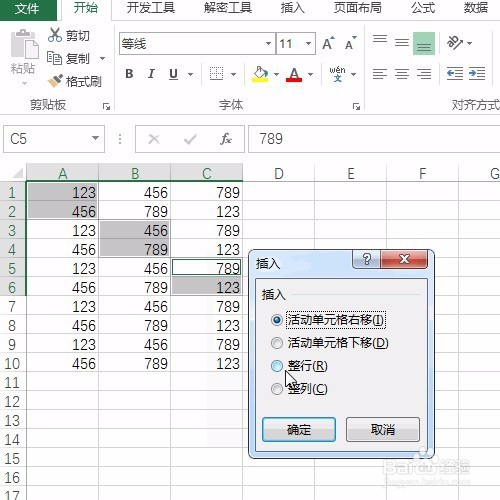Align text to middle vertically
Screen dimensions: 500x500
click(402, 43)
